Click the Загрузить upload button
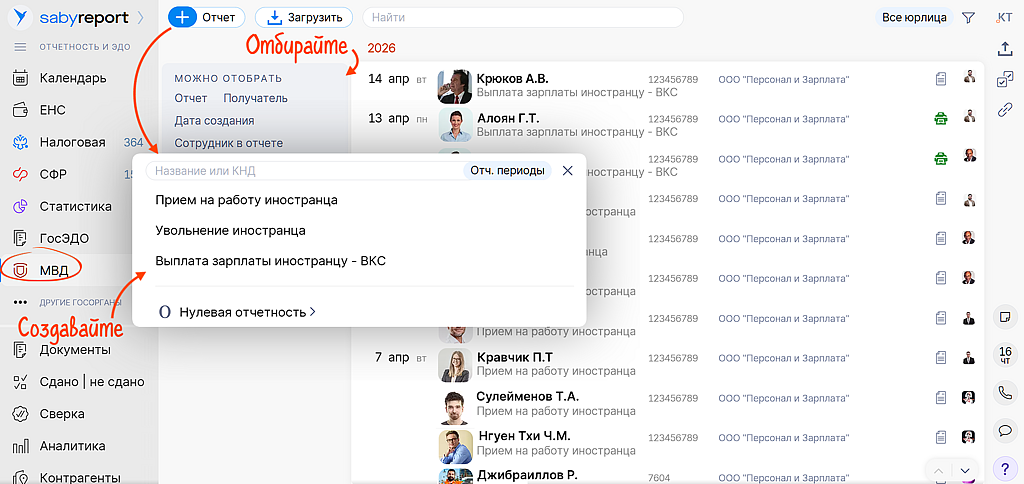The height and width of the screenshot is (484, 1024). pos(304,17)
